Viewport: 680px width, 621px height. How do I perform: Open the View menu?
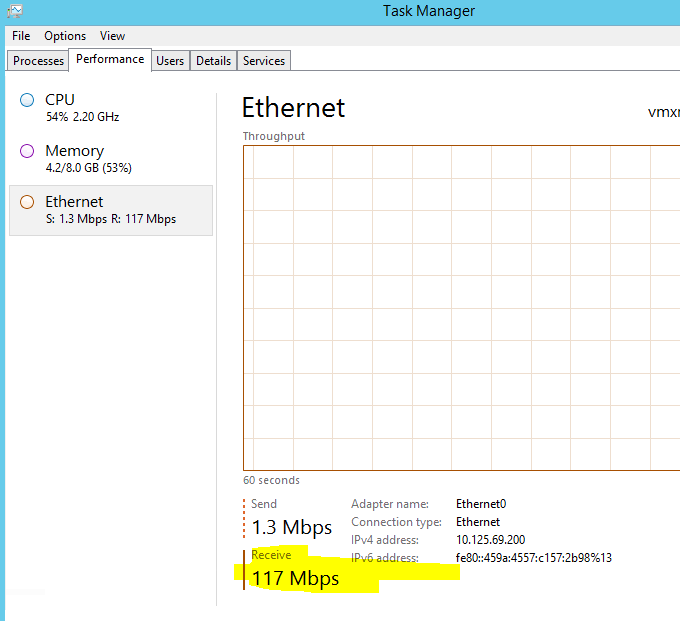tap(112, 36)
